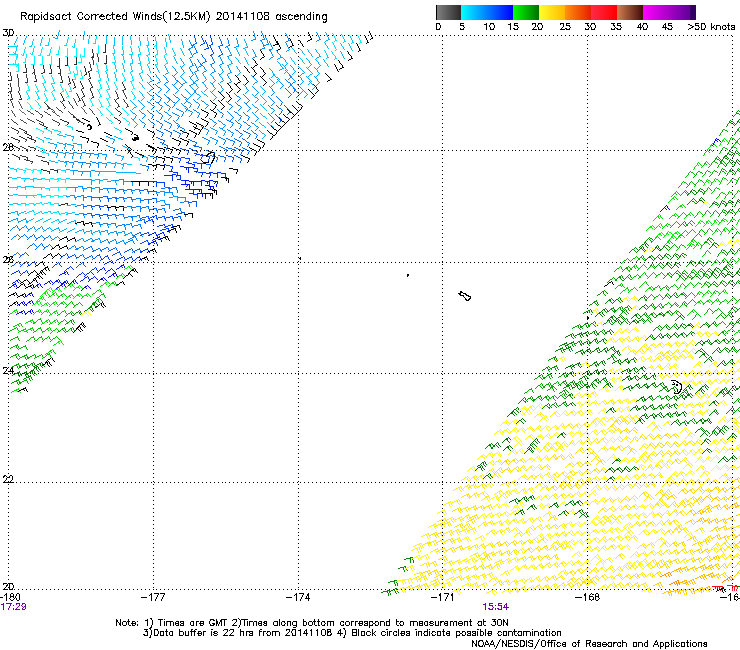740x650 pixels.
Task: Click the chart title 'Rapidsact Corrected Winds(12.5KM)'
Action: [x=115, y=16]
